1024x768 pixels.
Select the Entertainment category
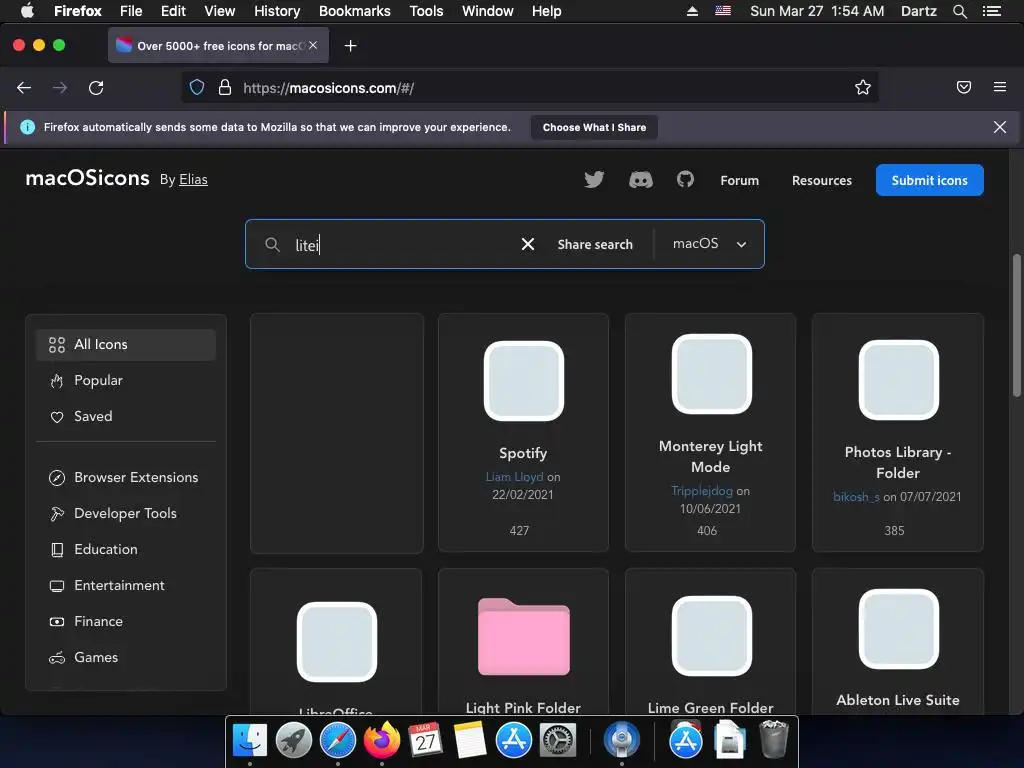(x=126, y=585)
